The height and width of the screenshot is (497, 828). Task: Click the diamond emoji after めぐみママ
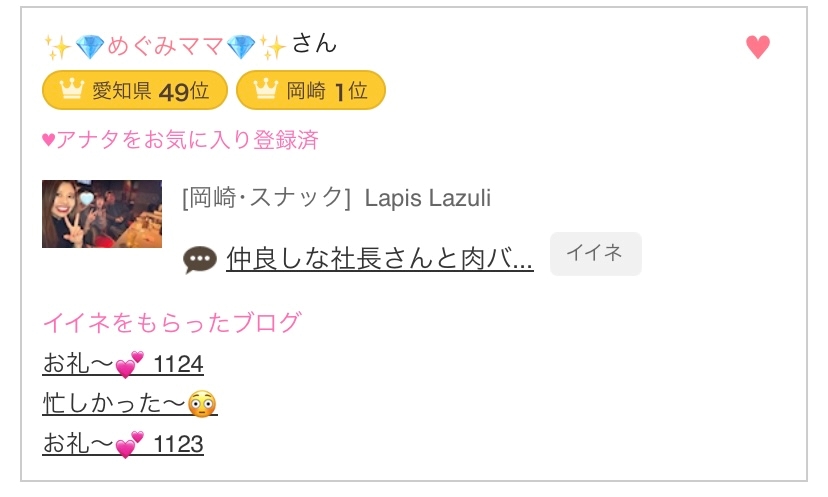241,46
